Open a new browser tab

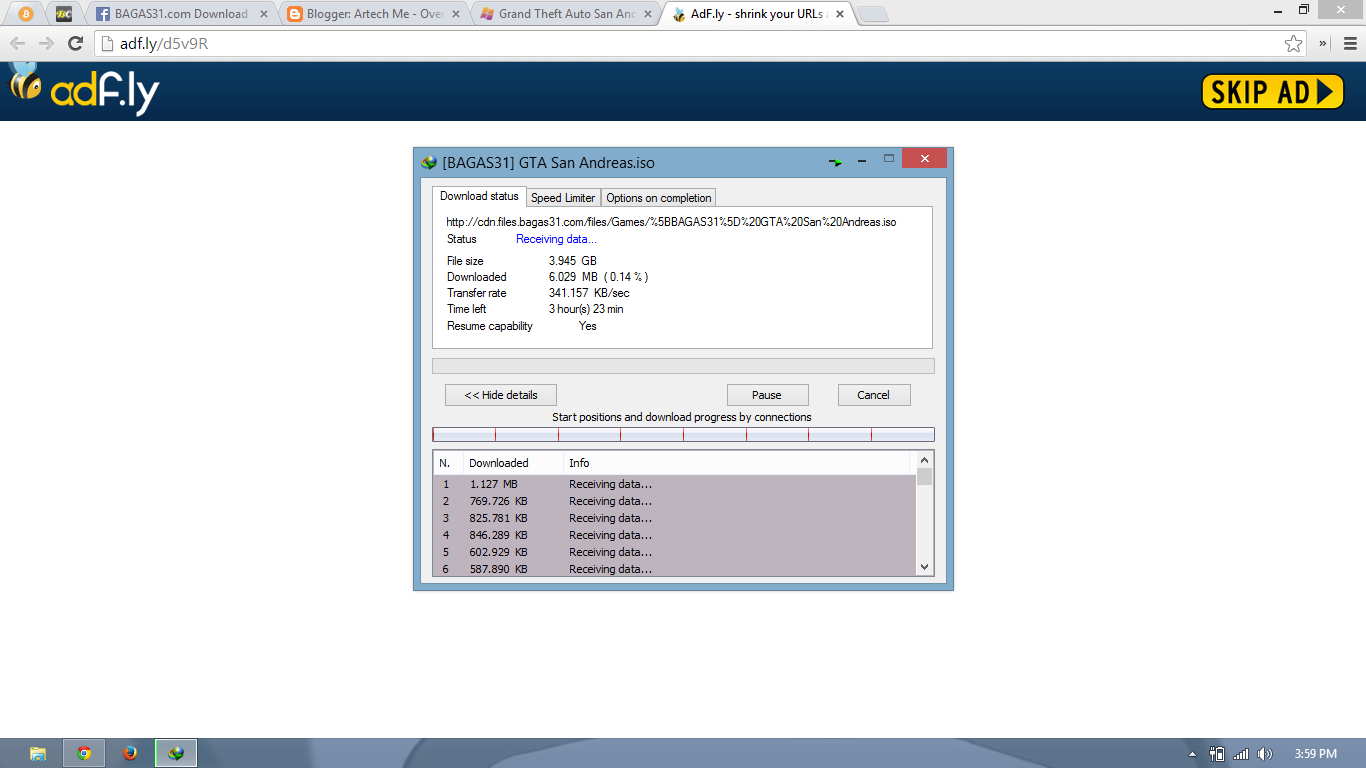pos(873,14)
